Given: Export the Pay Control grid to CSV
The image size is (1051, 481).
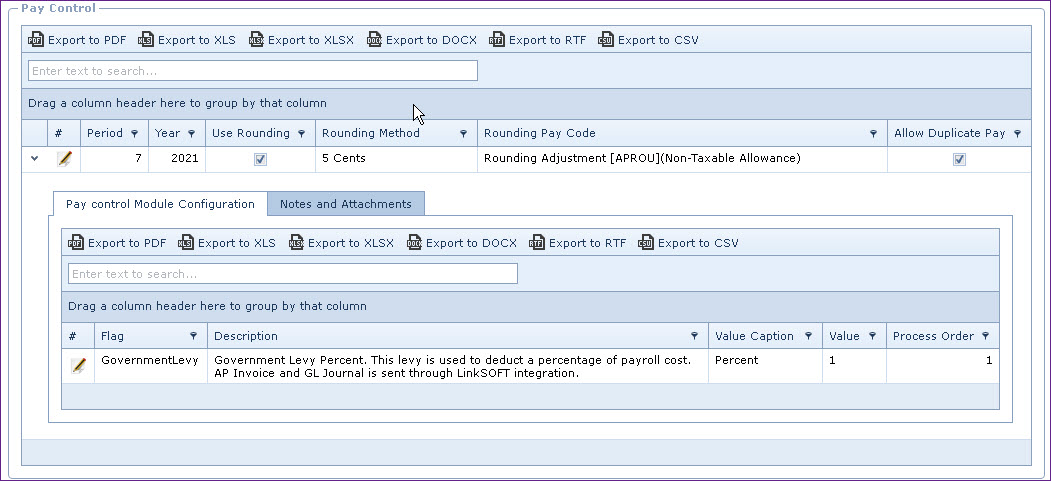Looking at the screenshot, I should (648, 40).
